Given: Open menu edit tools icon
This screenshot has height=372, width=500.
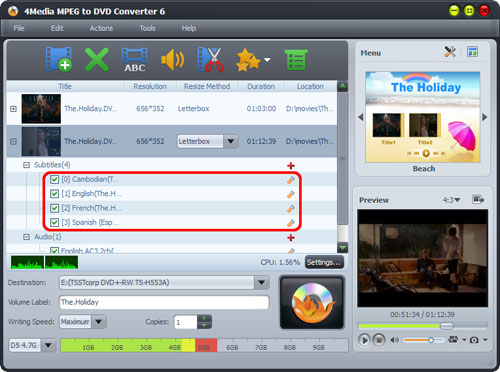Looking at the screenshot, I should [x=450, y=52].
